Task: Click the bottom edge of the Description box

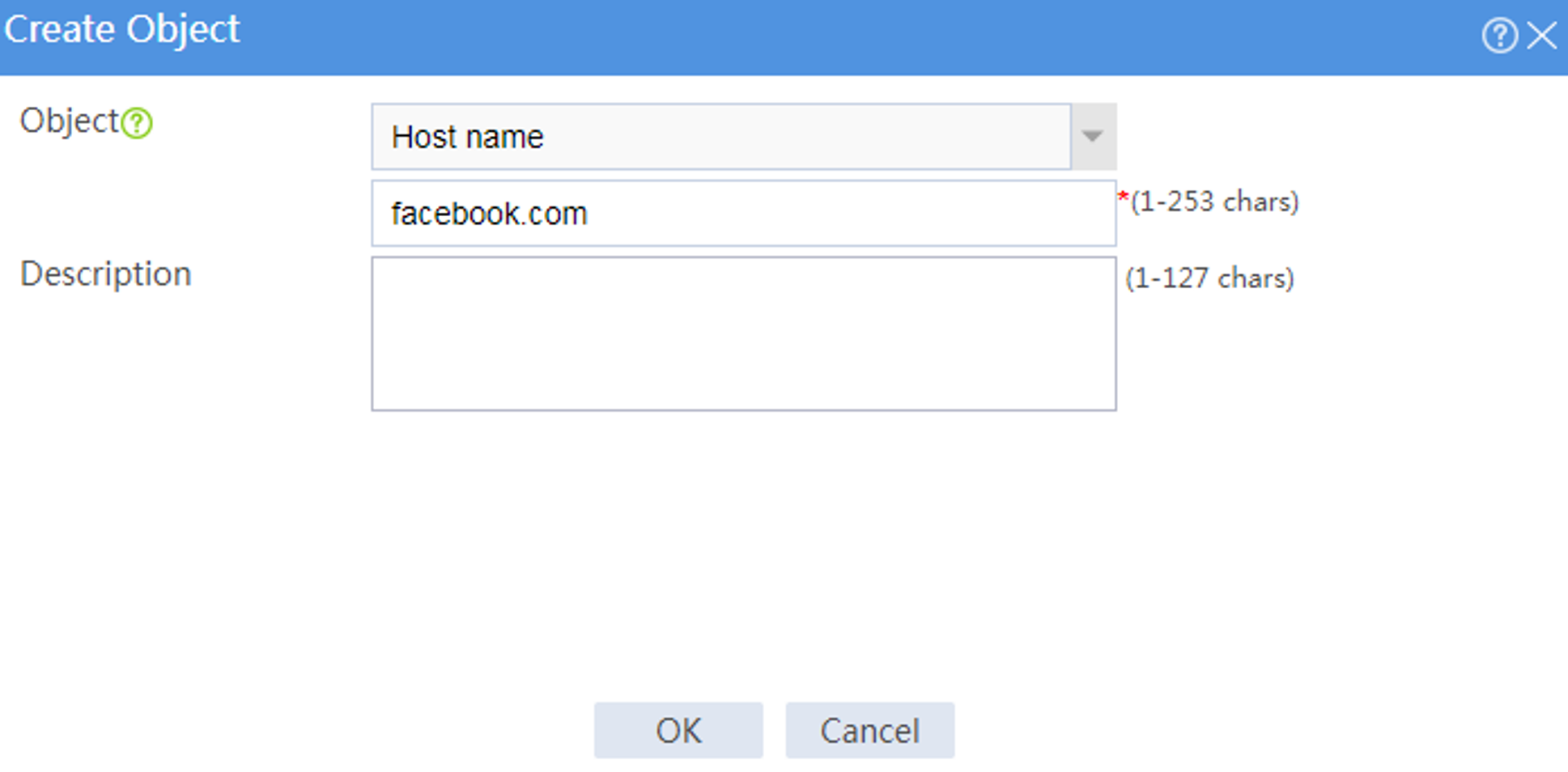Action: 743,409
